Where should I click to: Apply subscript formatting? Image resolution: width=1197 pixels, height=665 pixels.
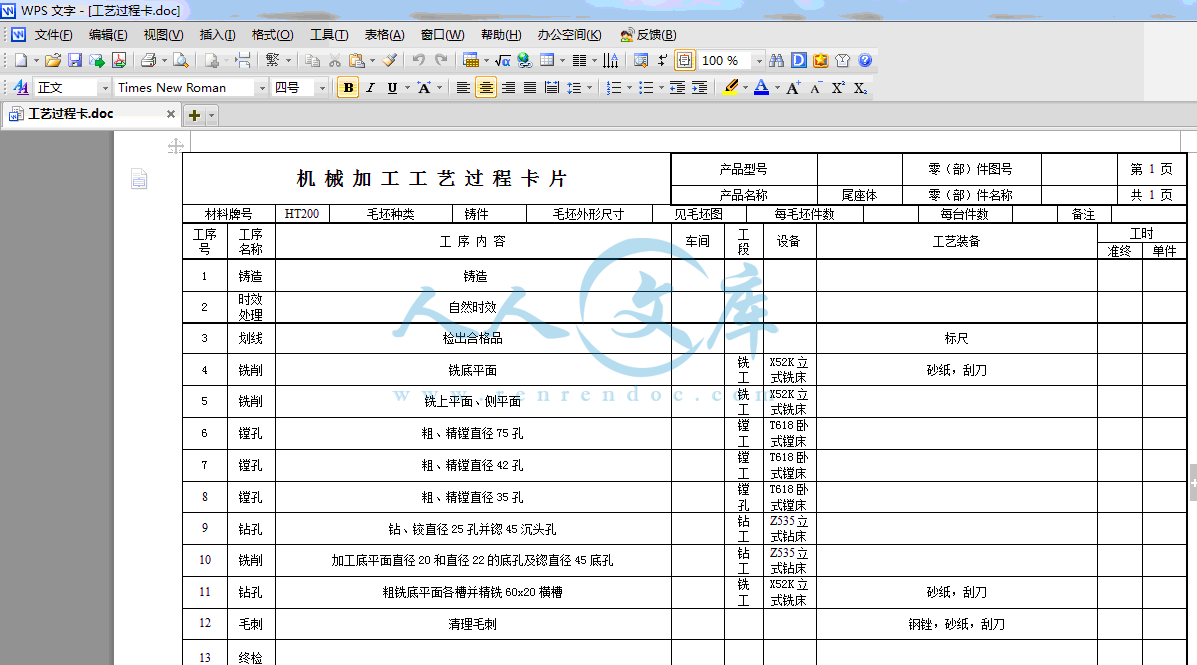tap(860, 88)
